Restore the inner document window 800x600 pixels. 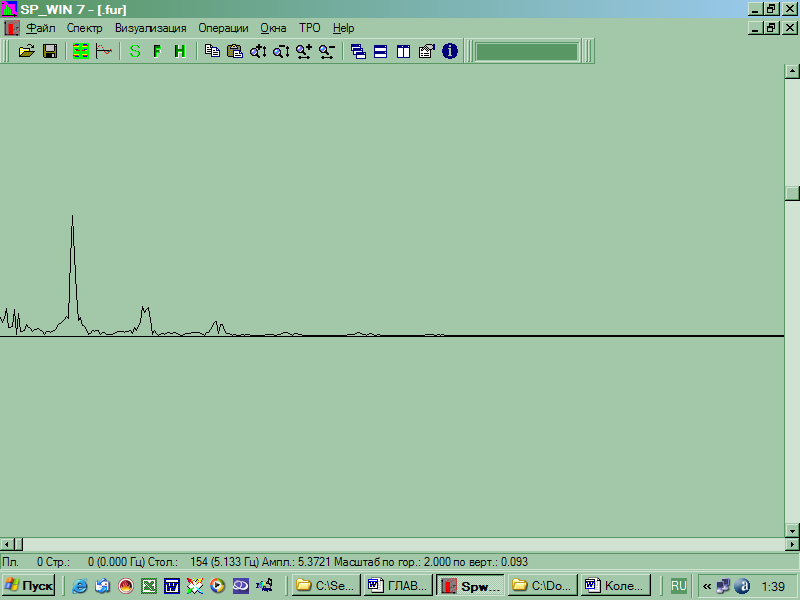click(771, 28)
